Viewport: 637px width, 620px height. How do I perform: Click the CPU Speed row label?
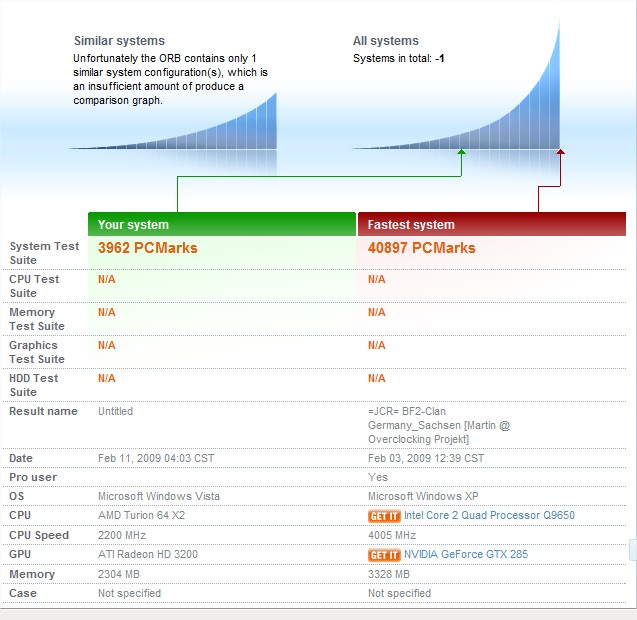click(39, 535)
